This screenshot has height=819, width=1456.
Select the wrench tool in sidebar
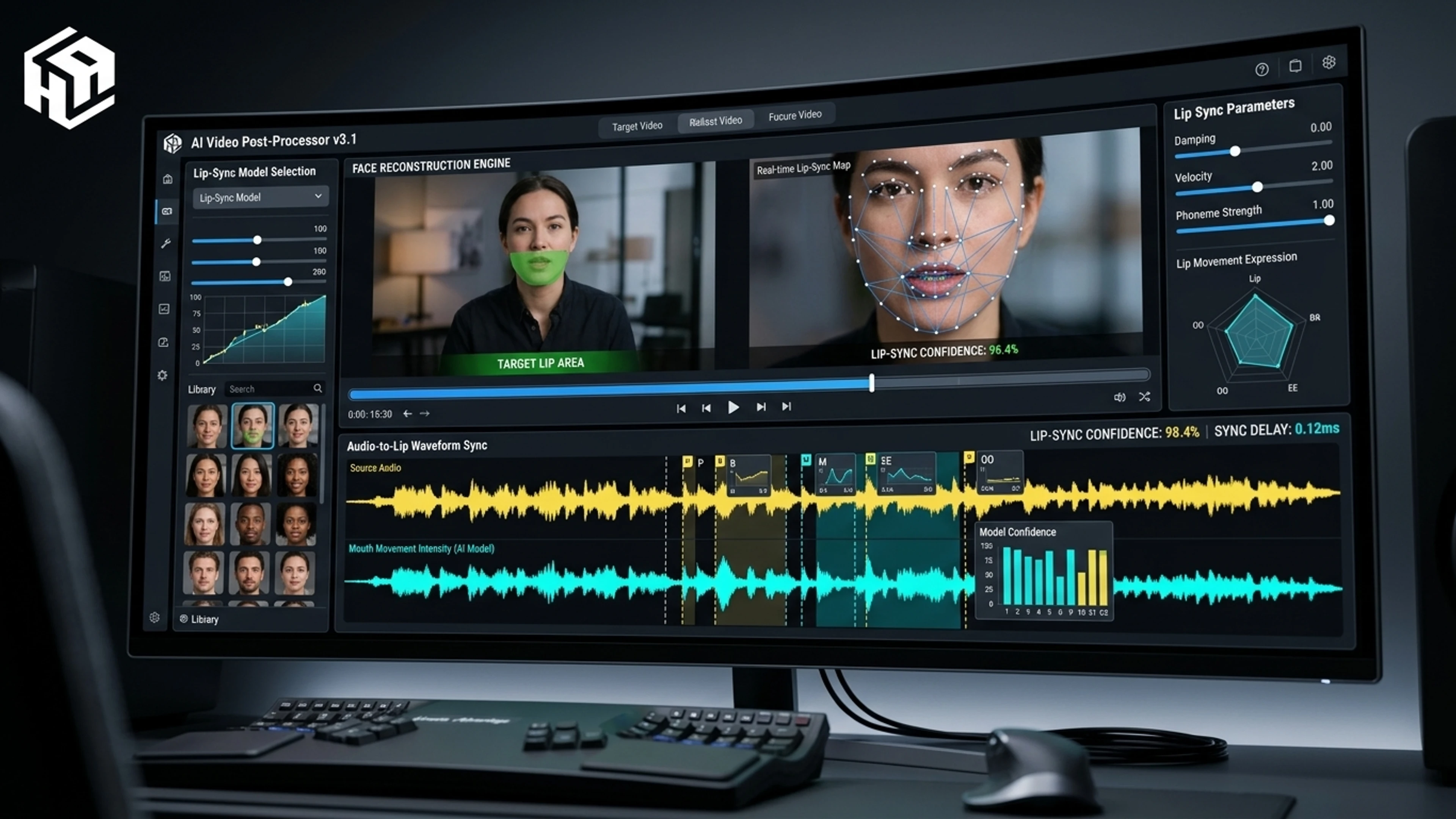[x=166, y=243]
